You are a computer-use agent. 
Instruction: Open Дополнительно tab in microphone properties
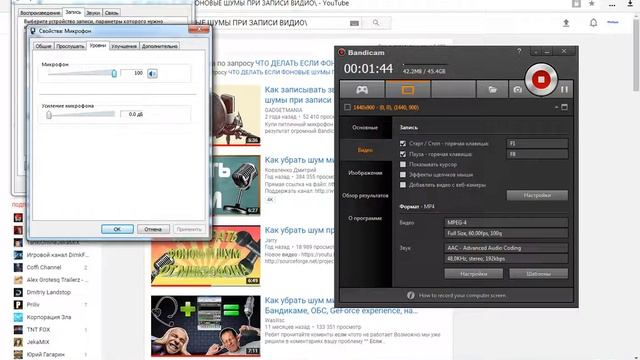pyautogui.click(x=160, y=46)
